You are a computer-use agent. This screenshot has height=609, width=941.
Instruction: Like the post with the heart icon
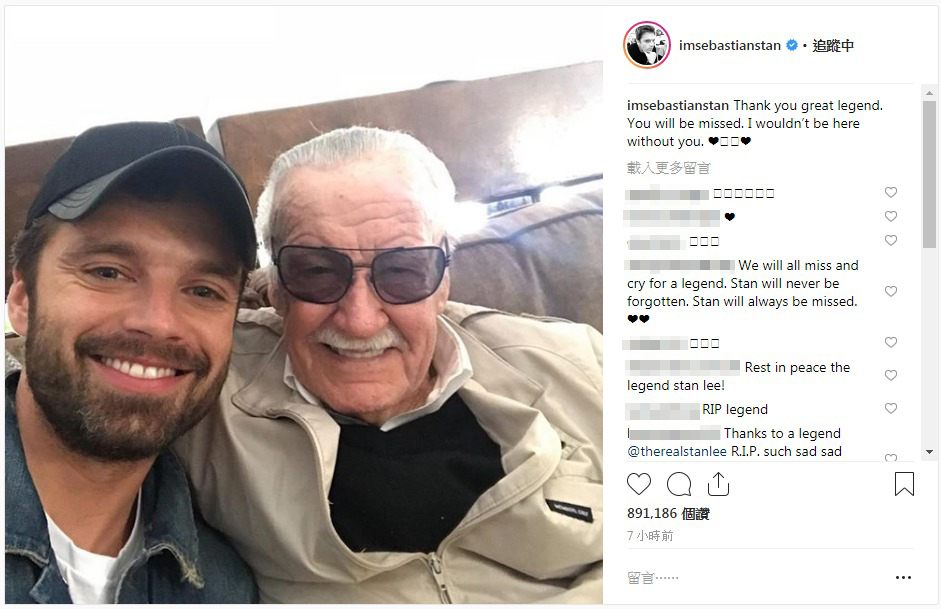tap(638, 485)
